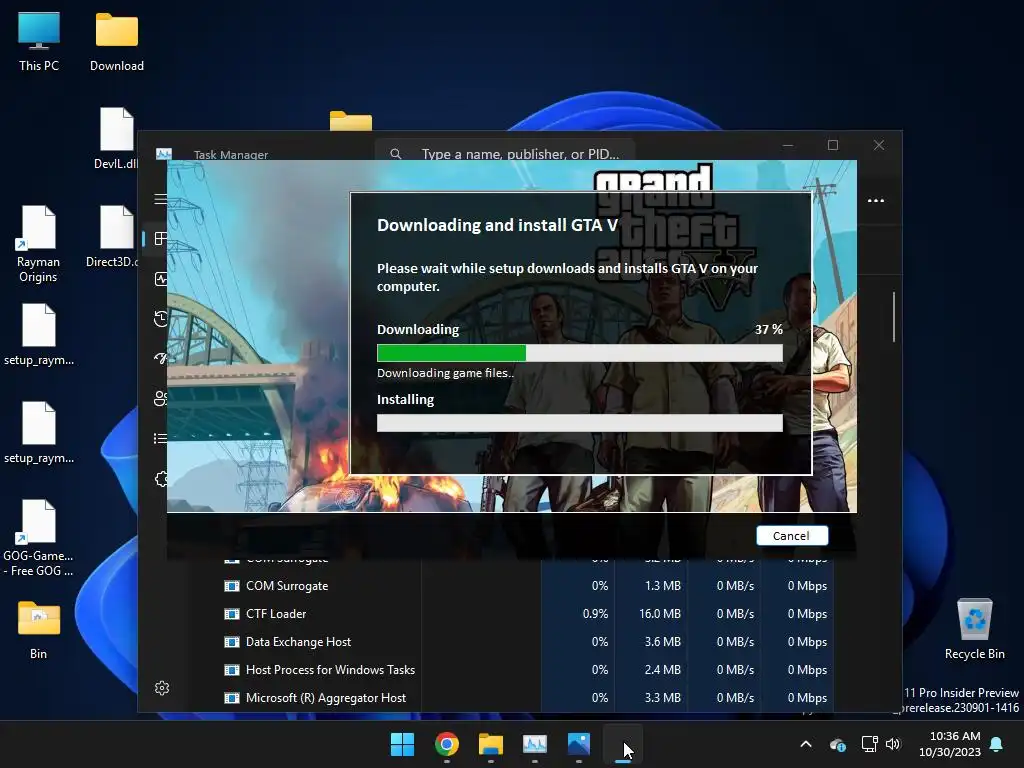This screenshot has height=768, width=1024.
Task: Open Task Manager more options ellipsis
Action: point(876,200)
